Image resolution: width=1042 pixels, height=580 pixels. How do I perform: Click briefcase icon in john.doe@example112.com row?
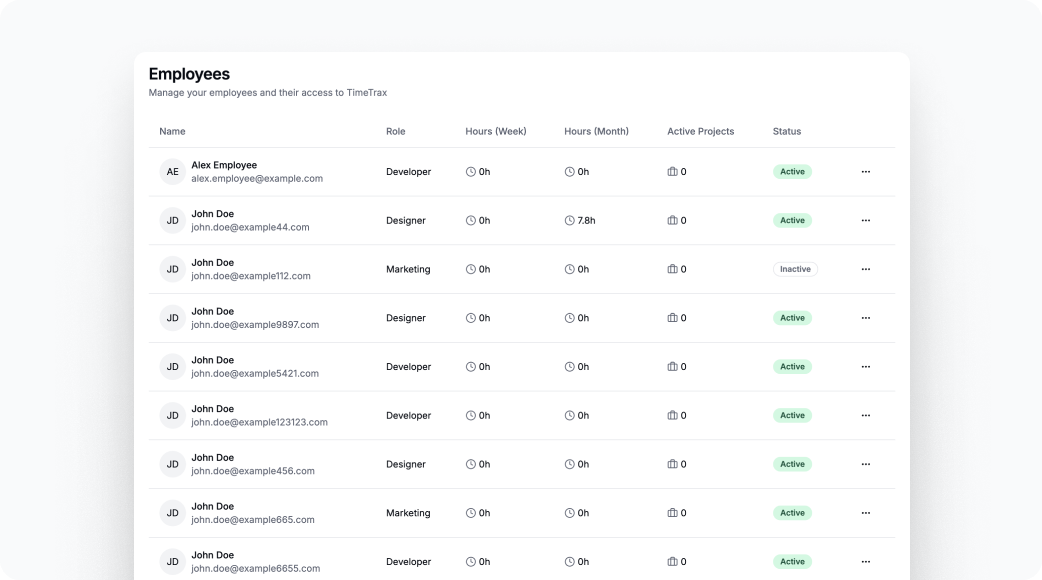673,269
